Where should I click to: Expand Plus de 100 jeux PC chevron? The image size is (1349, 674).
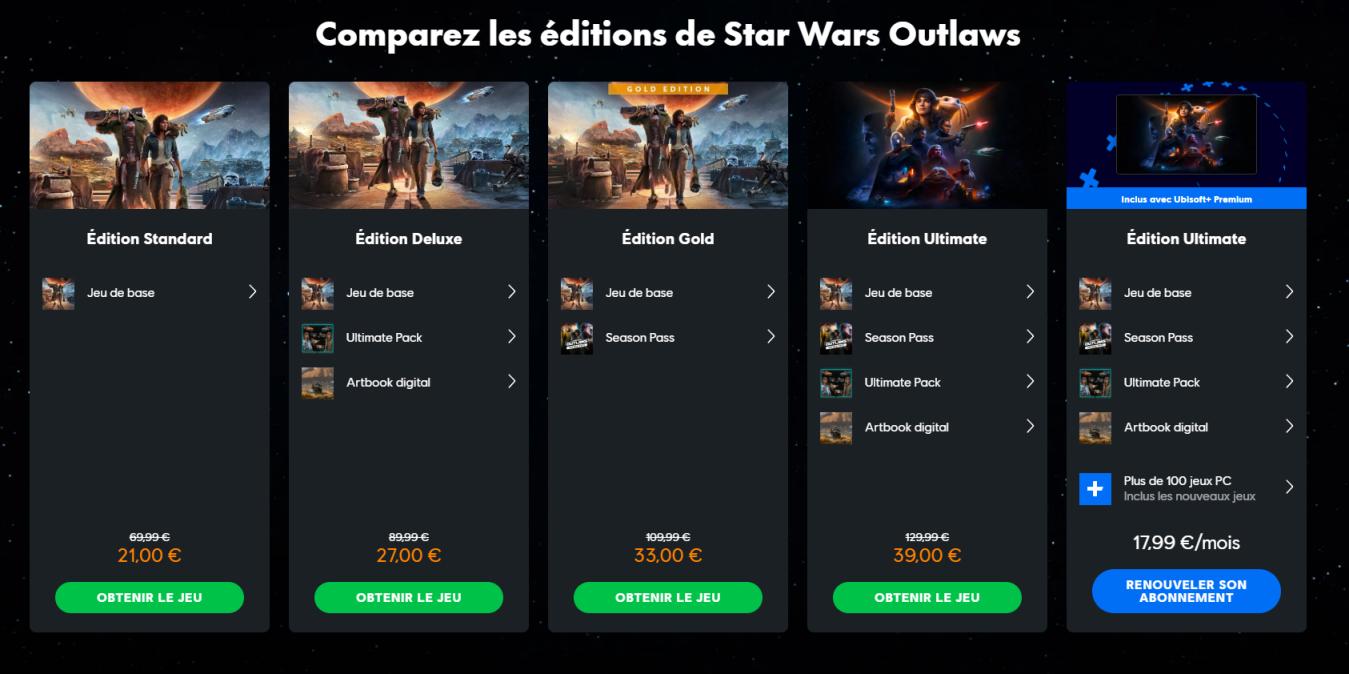click(1289, 488)
